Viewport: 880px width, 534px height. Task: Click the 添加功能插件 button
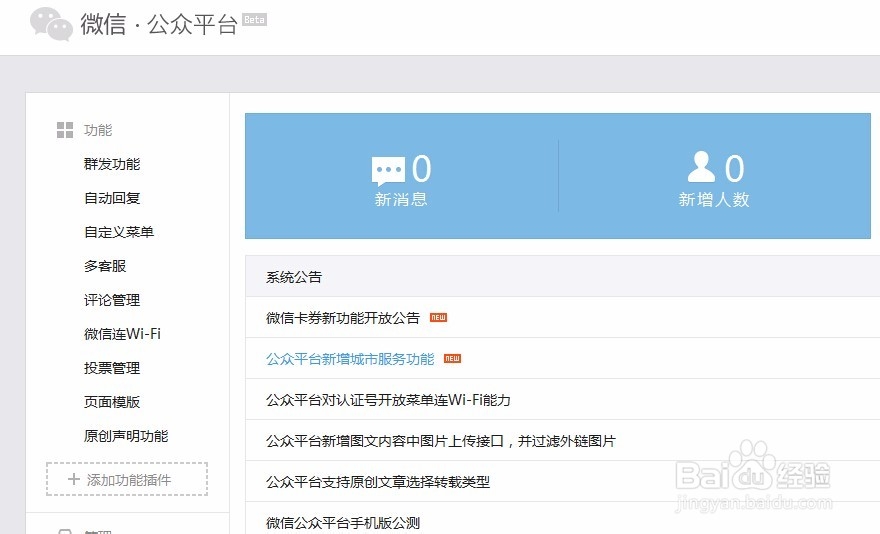pyautogui.click(x=127, y=479)
